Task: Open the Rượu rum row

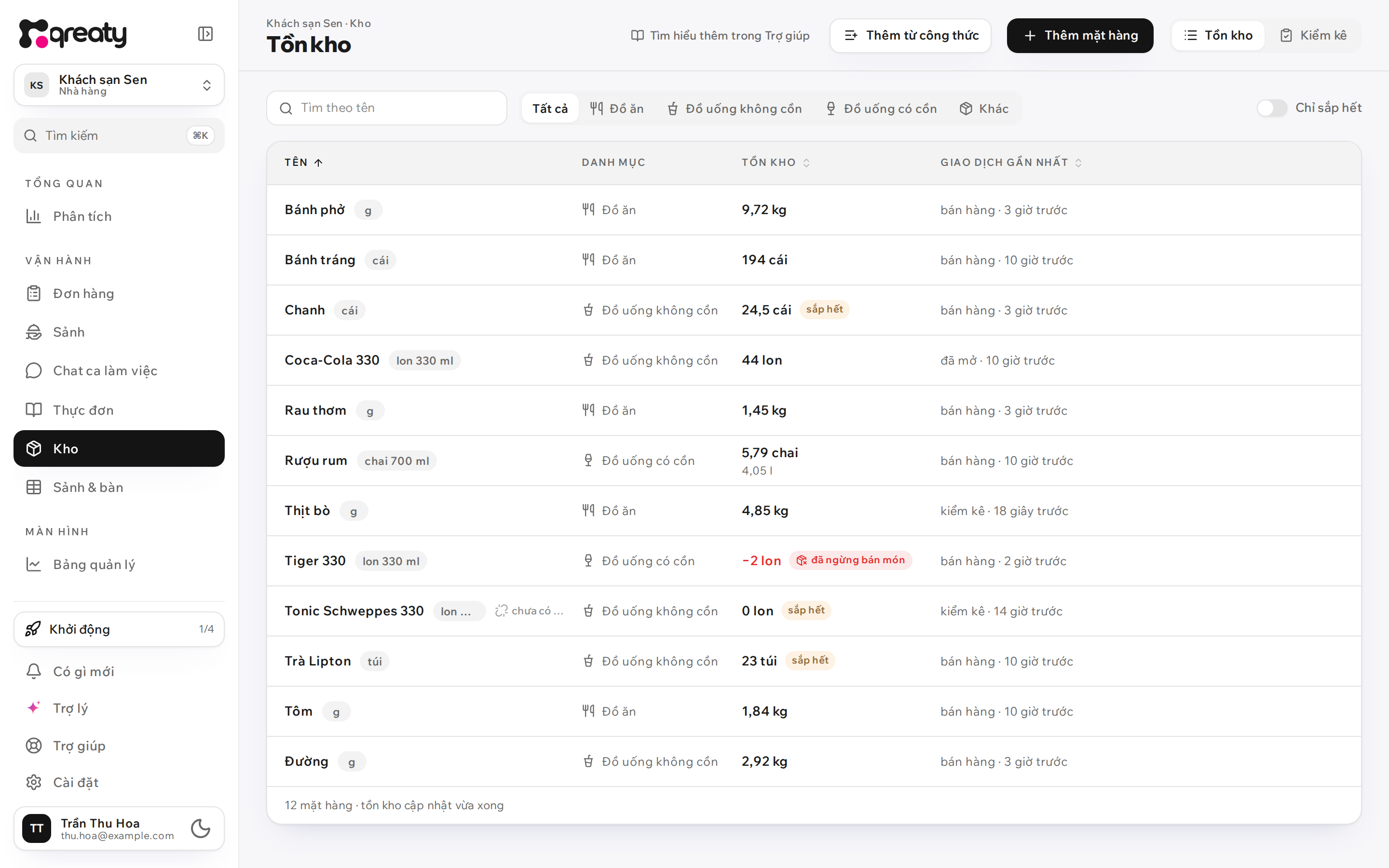Action: point(814,461)
